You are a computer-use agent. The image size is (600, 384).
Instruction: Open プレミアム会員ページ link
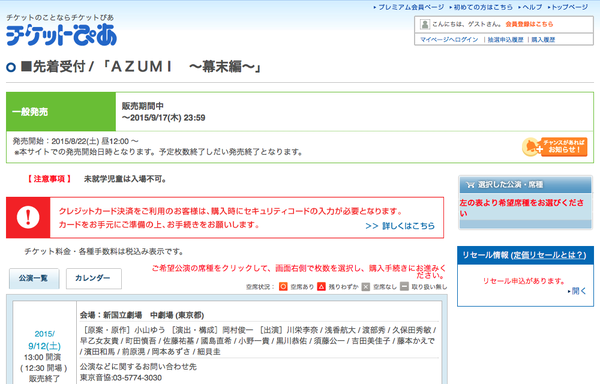point(411,7)
